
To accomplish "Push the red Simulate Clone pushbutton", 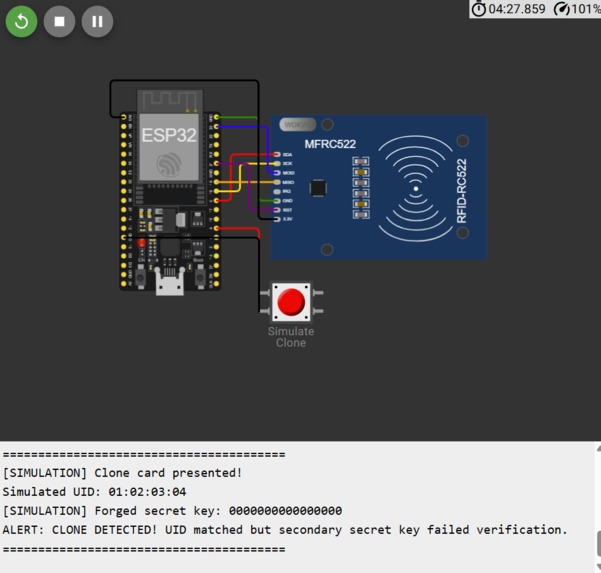I will pyautogui.click(x=291, y=302).
